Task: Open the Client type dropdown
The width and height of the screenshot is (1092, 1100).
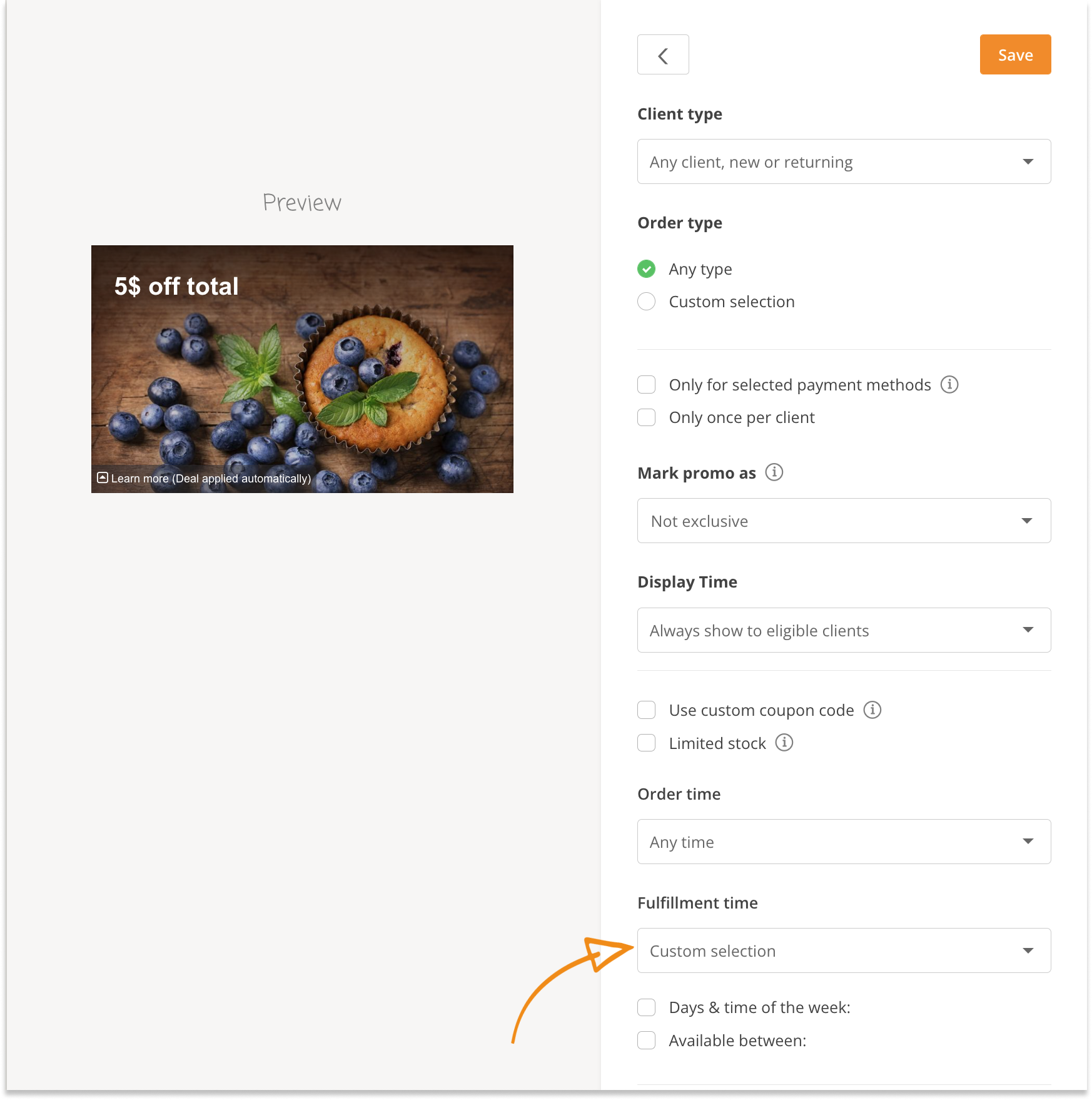Action: 844,162
